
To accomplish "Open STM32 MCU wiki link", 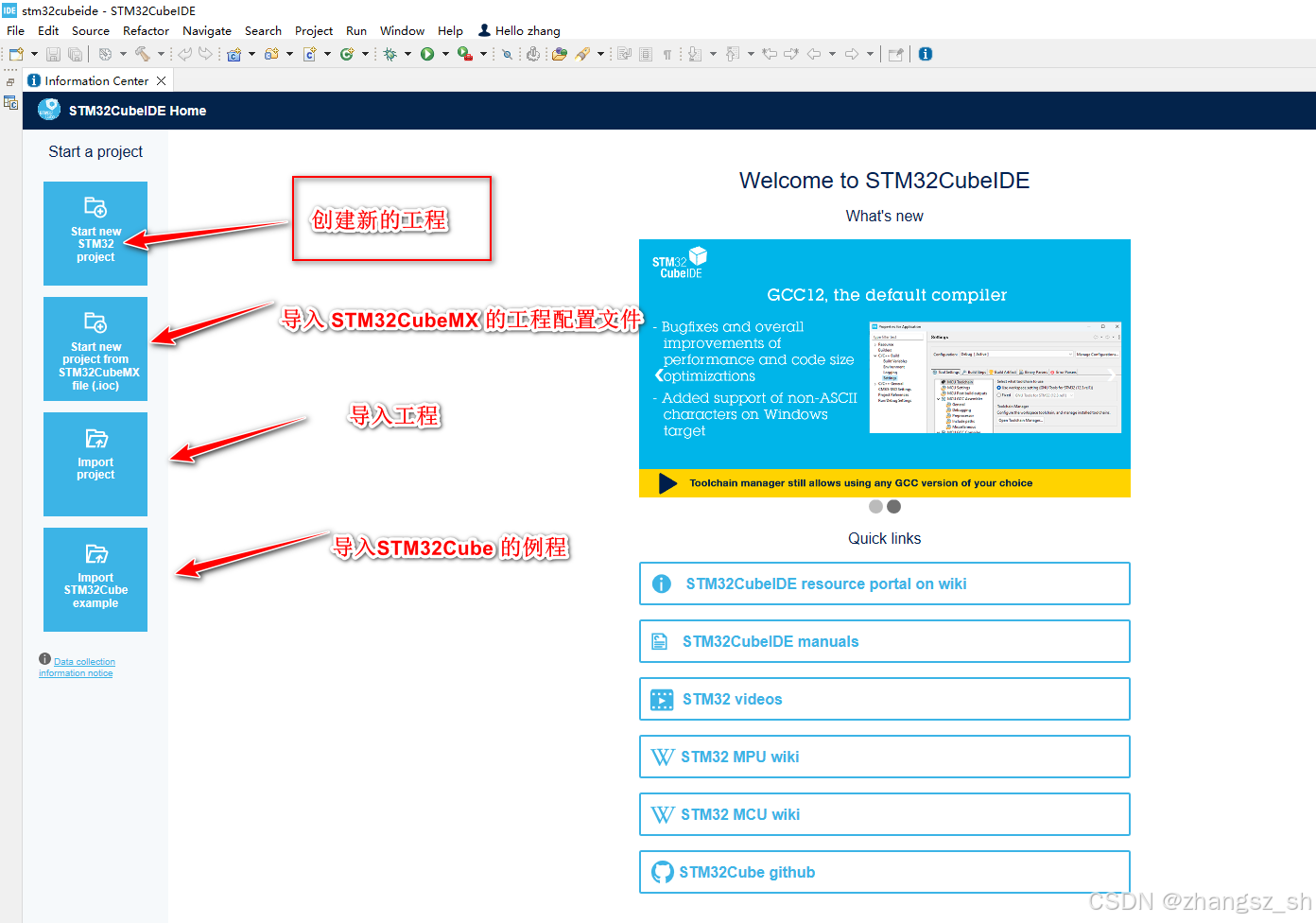I will click(x=884, y=814).
